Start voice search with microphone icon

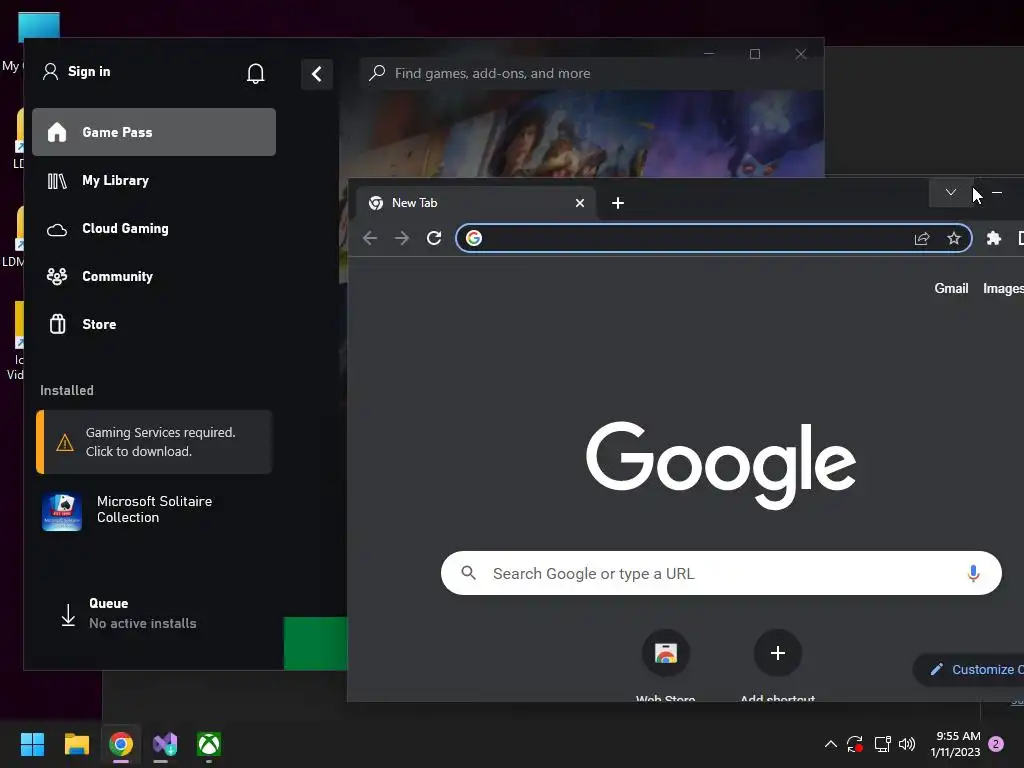pos(973,573)
